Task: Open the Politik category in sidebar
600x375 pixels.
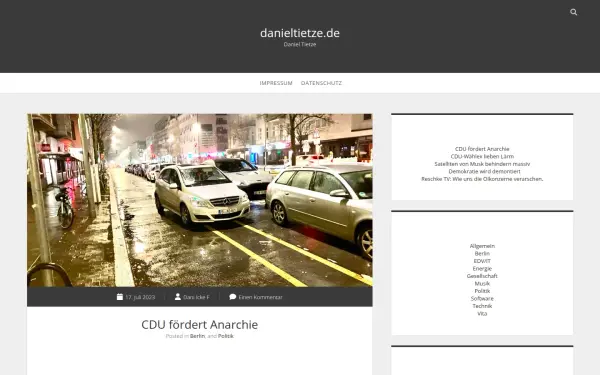Action: click(482, 291)
